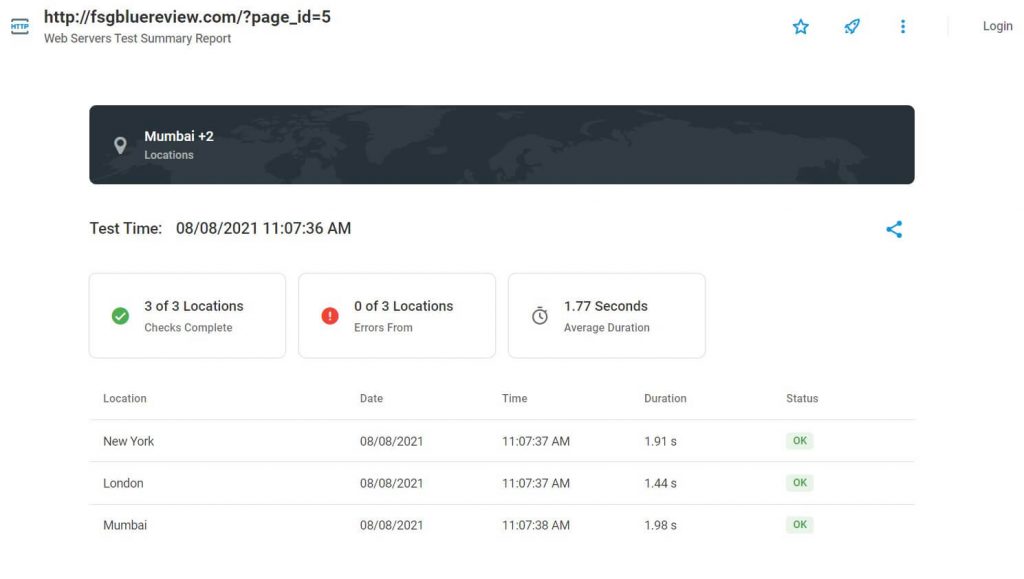
Task: Toggle the OK status for New York
Action: coord(799,440)
